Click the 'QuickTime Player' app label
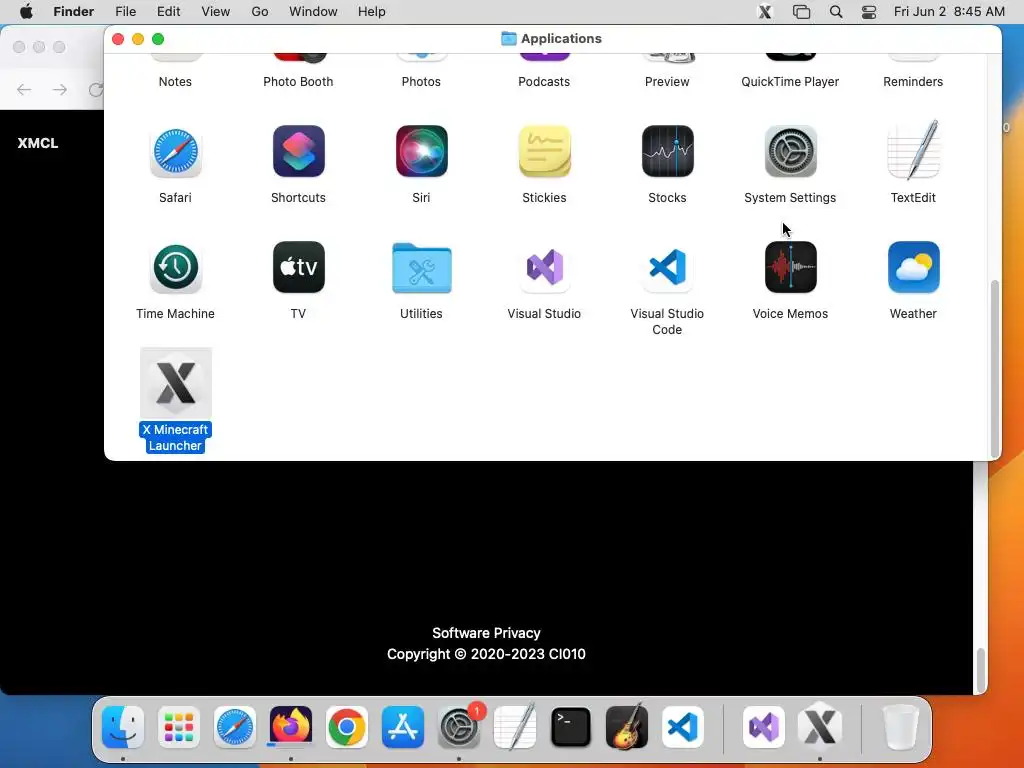Image resolution: width=1024 pixels, height=768 pixels. click(790, 82)
